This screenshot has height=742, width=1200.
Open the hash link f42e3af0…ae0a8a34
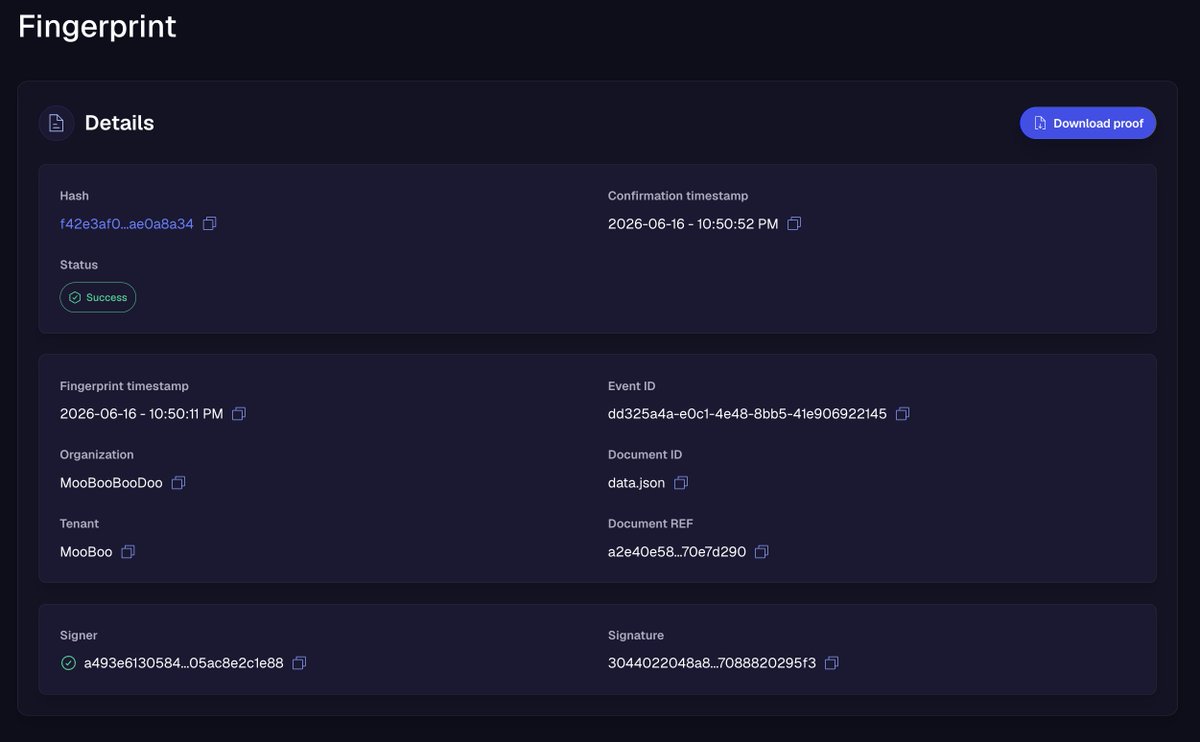coord(127,224)
